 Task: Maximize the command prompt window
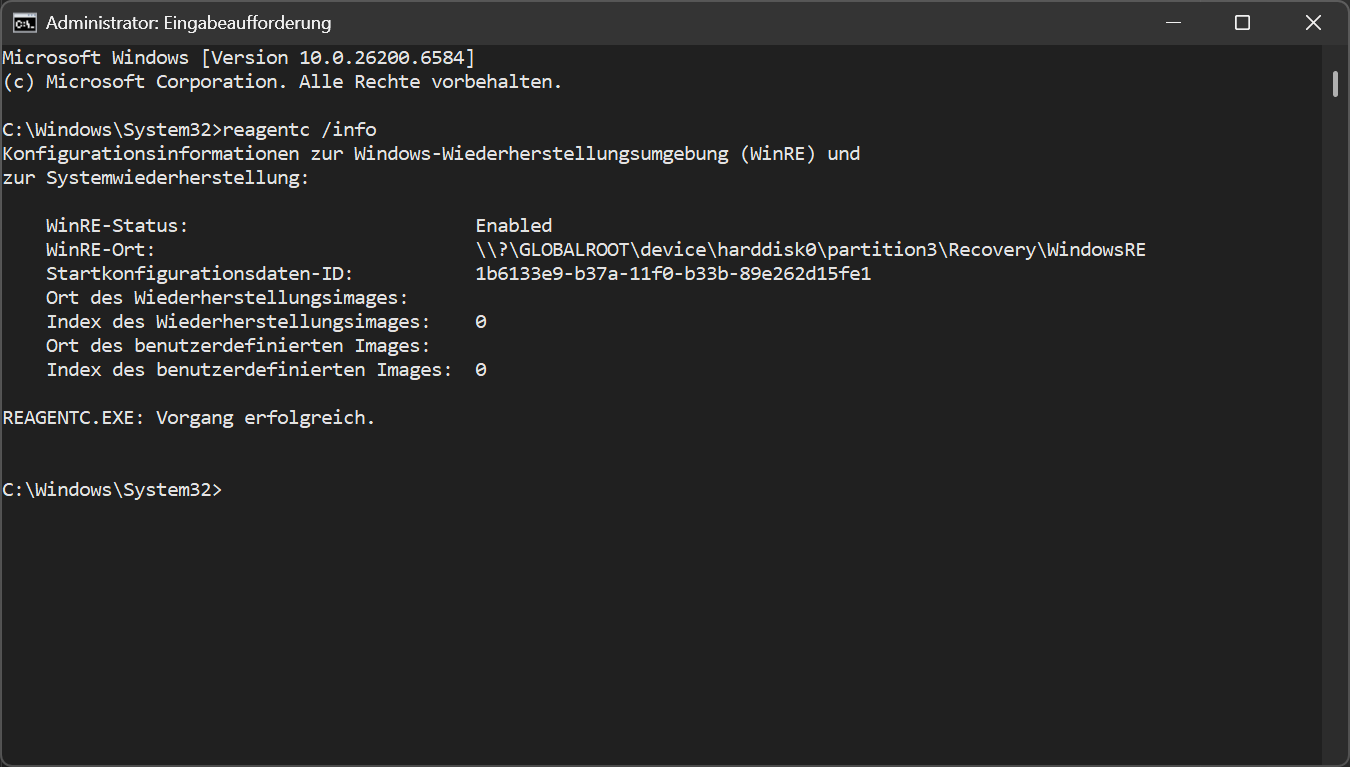tap(1242, 22)
